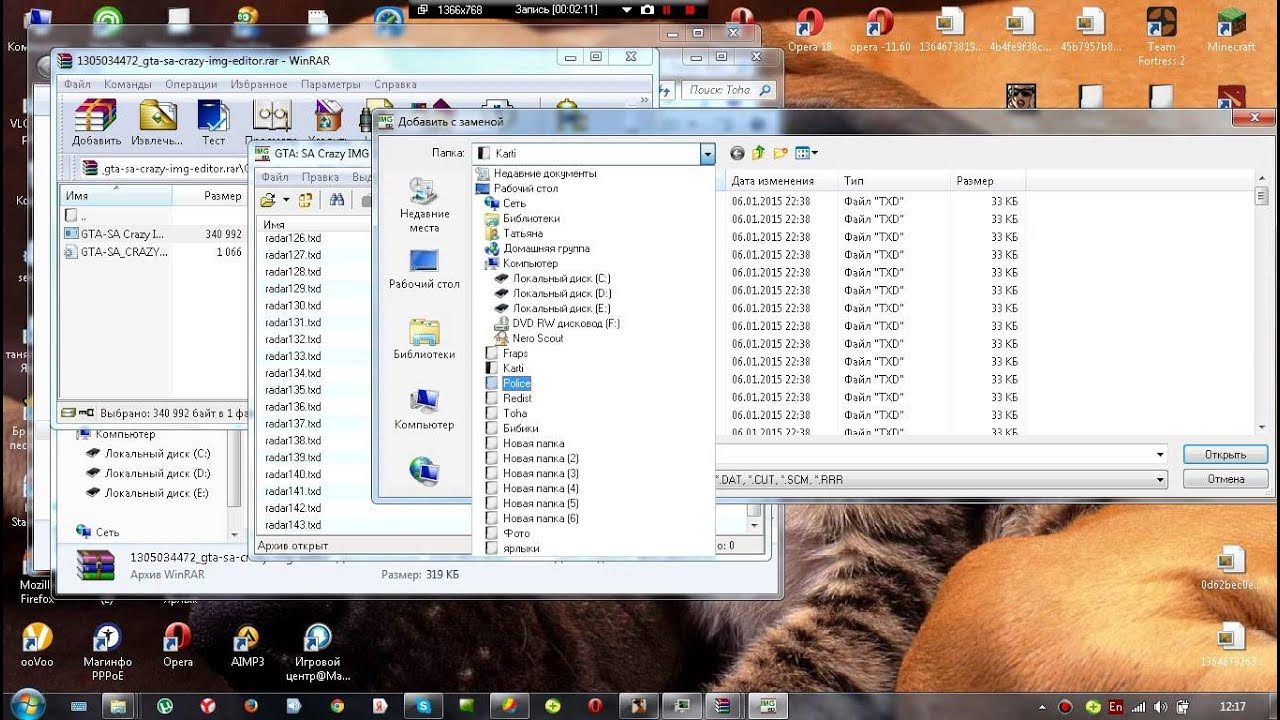The width and height of the screenshot is (1280, 720).
Task: Click the Удалить recycle icon in WinRAR
Action: (328, 115)
